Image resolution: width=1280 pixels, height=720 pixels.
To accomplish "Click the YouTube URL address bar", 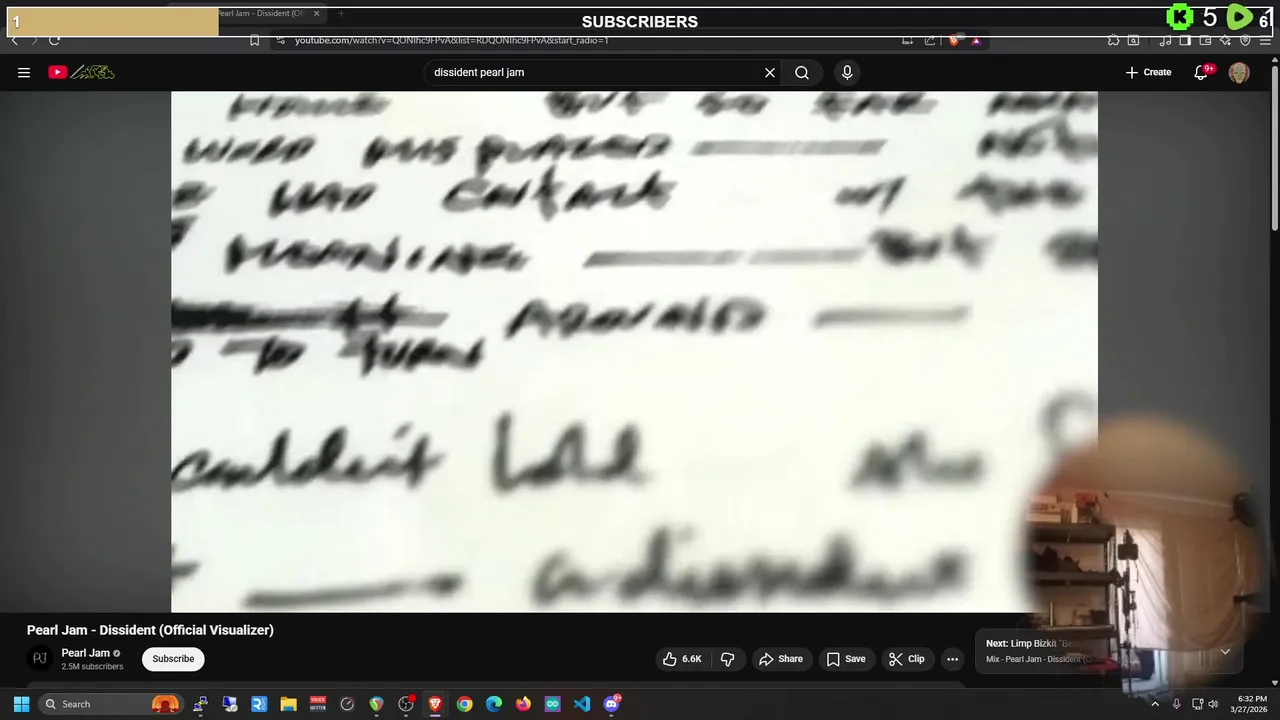I will (x=590, y=40).
